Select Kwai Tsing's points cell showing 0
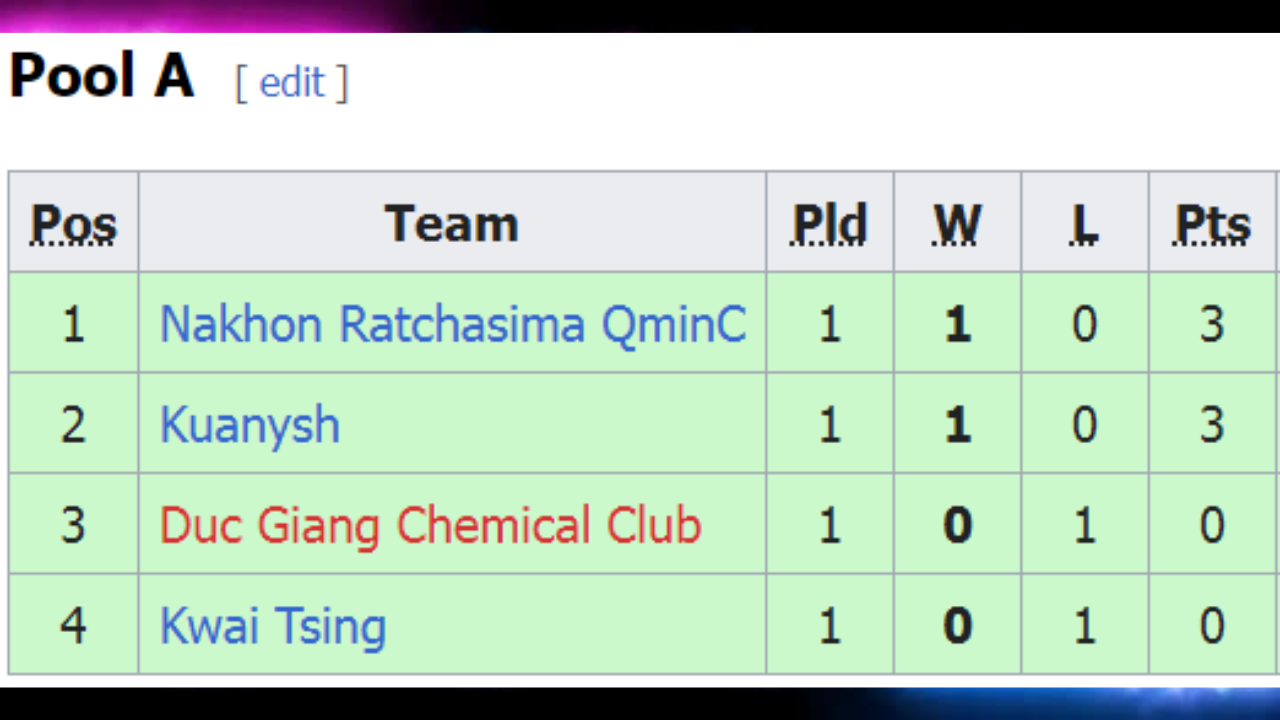1280x720 pixels. tap(1213, 625)
